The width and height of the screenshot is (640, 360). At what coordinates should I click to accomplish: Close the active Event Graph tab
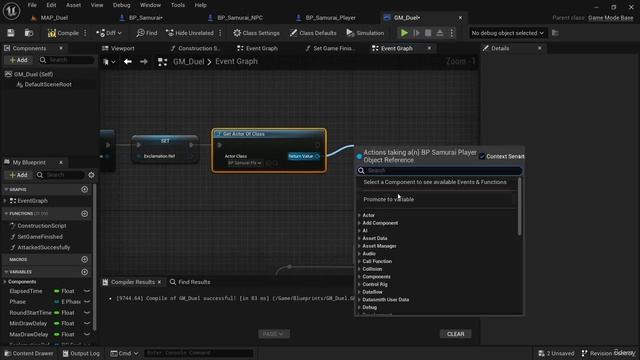click(x=429, y=48)
